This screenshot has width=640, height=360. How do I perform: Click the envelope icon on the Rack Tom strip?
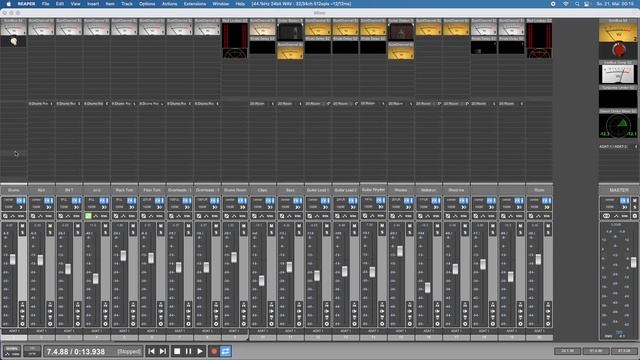pos(123,216)
